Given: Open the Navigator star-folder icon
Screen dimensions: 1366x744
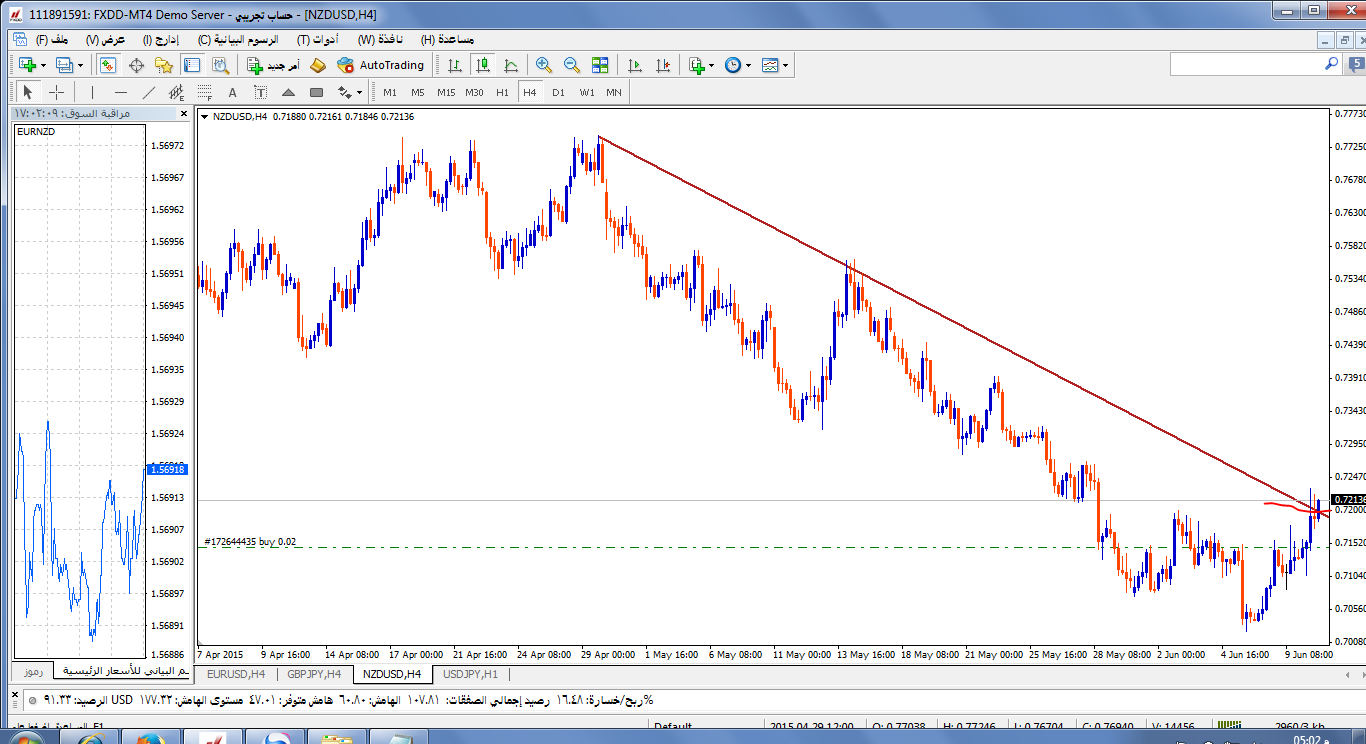Looking at the screenshot, I should click(x=164, y=65).
